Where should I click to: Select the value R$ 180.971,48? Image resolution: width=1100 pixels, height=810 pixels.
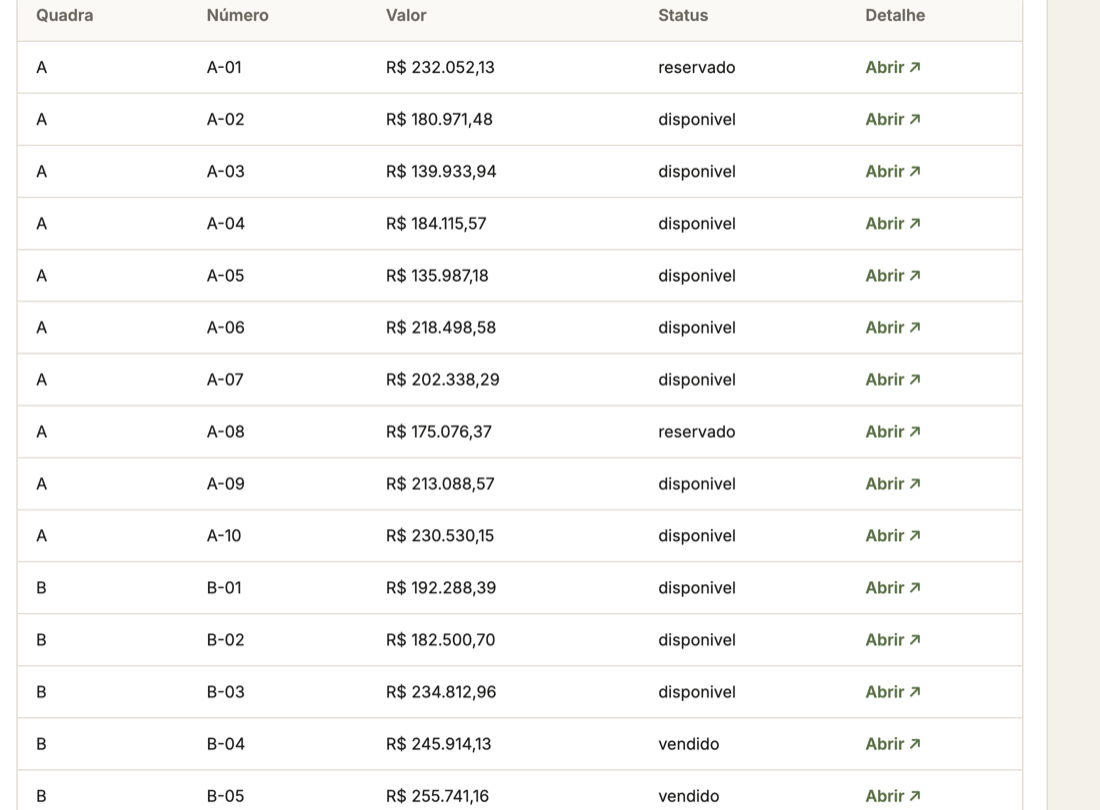pyautogui.click(x=439, y=119)
